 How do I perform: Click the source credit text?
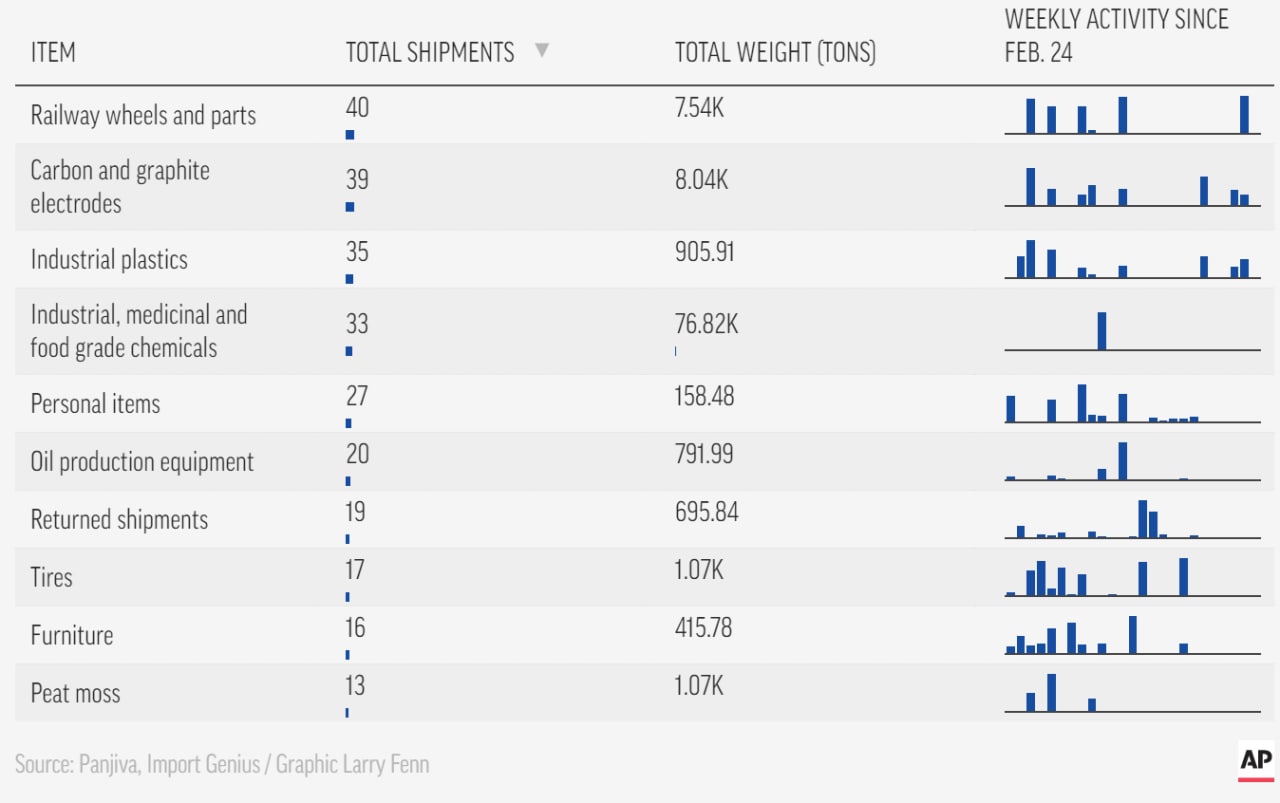point(222,765)
